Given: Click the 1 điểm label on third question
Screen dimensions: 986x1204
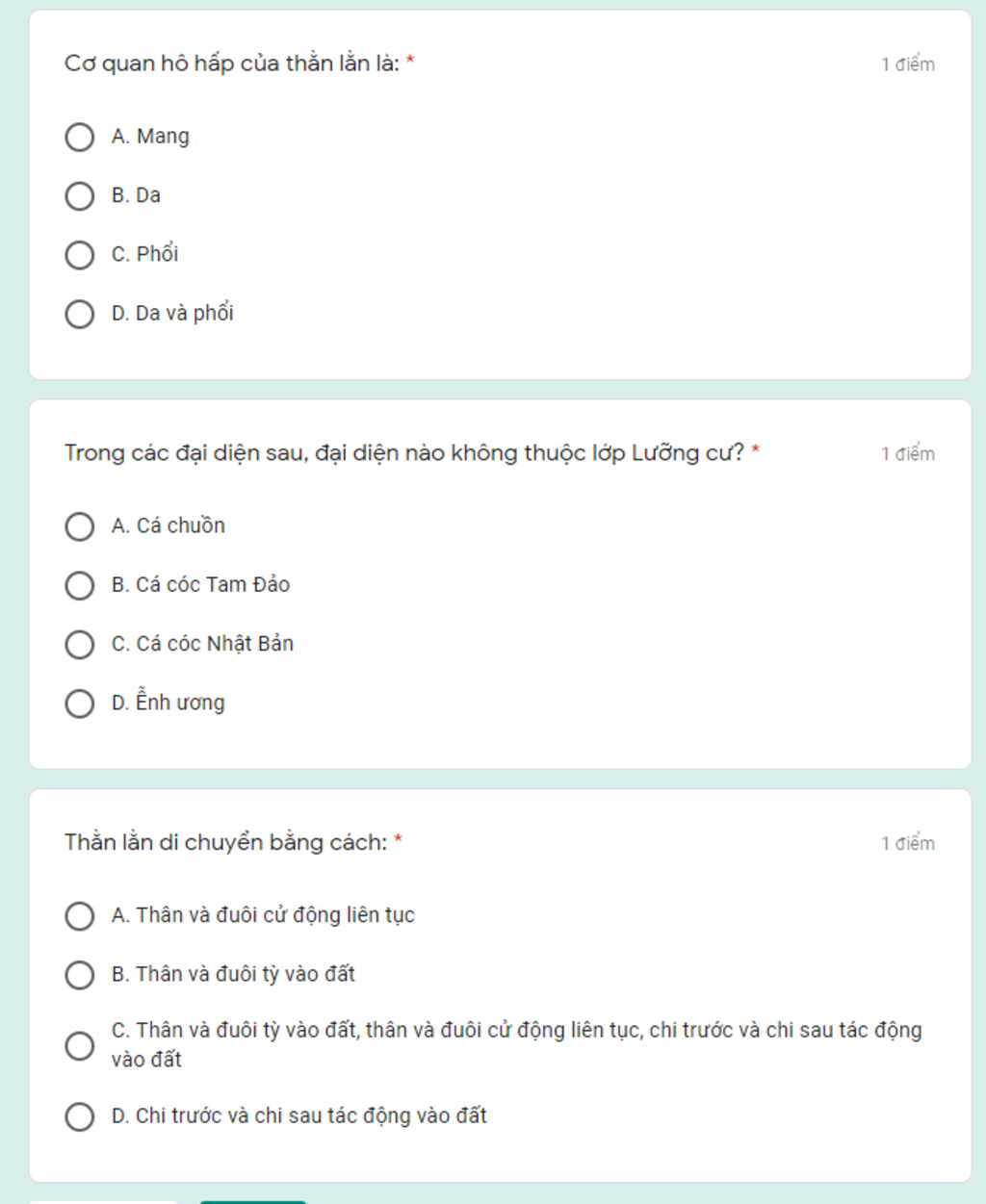Looking at the screenshot, I should 908,843.
